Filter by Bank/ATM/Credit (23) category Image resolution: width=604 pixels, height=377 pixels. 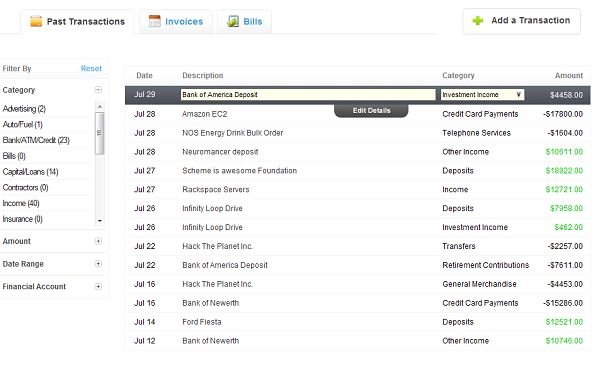(36, 141)
